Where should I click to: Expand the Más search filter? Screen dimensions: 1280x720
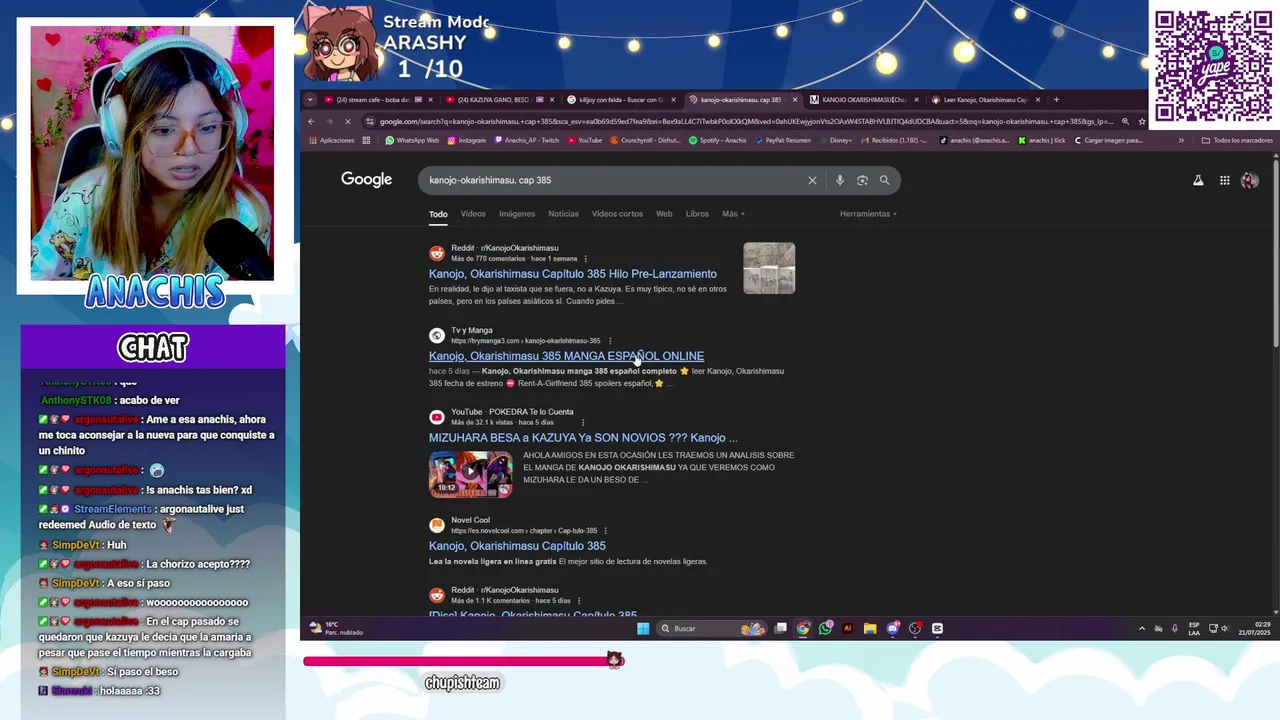[733, 214]
